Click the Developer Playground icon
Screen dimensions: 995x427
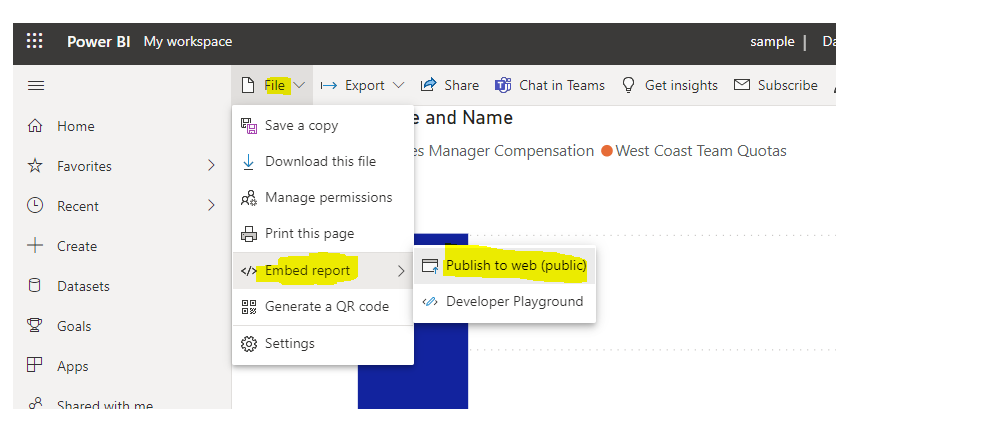[430, 301]
